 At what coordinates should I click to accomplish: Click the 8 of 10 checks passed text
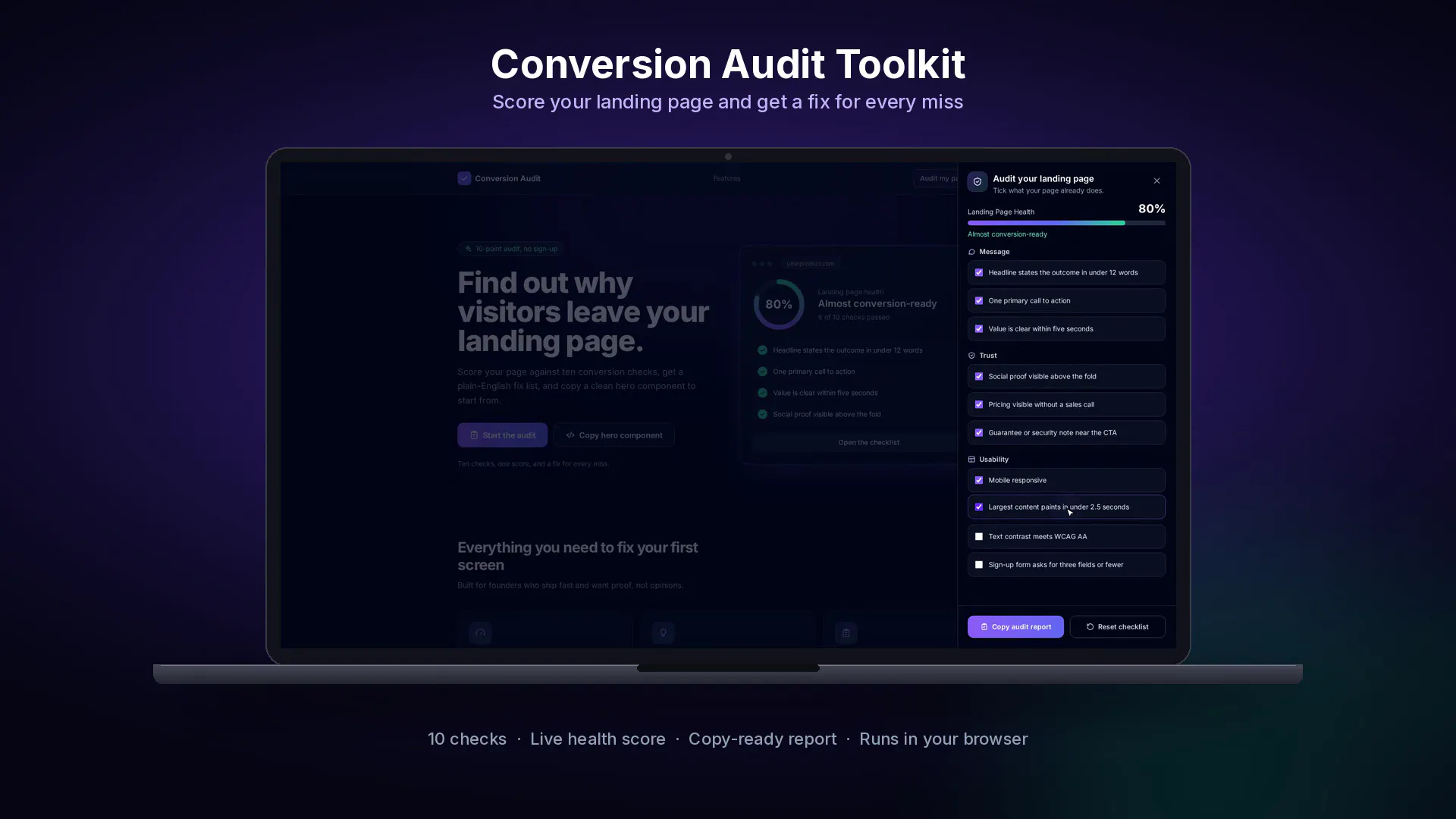853,318
